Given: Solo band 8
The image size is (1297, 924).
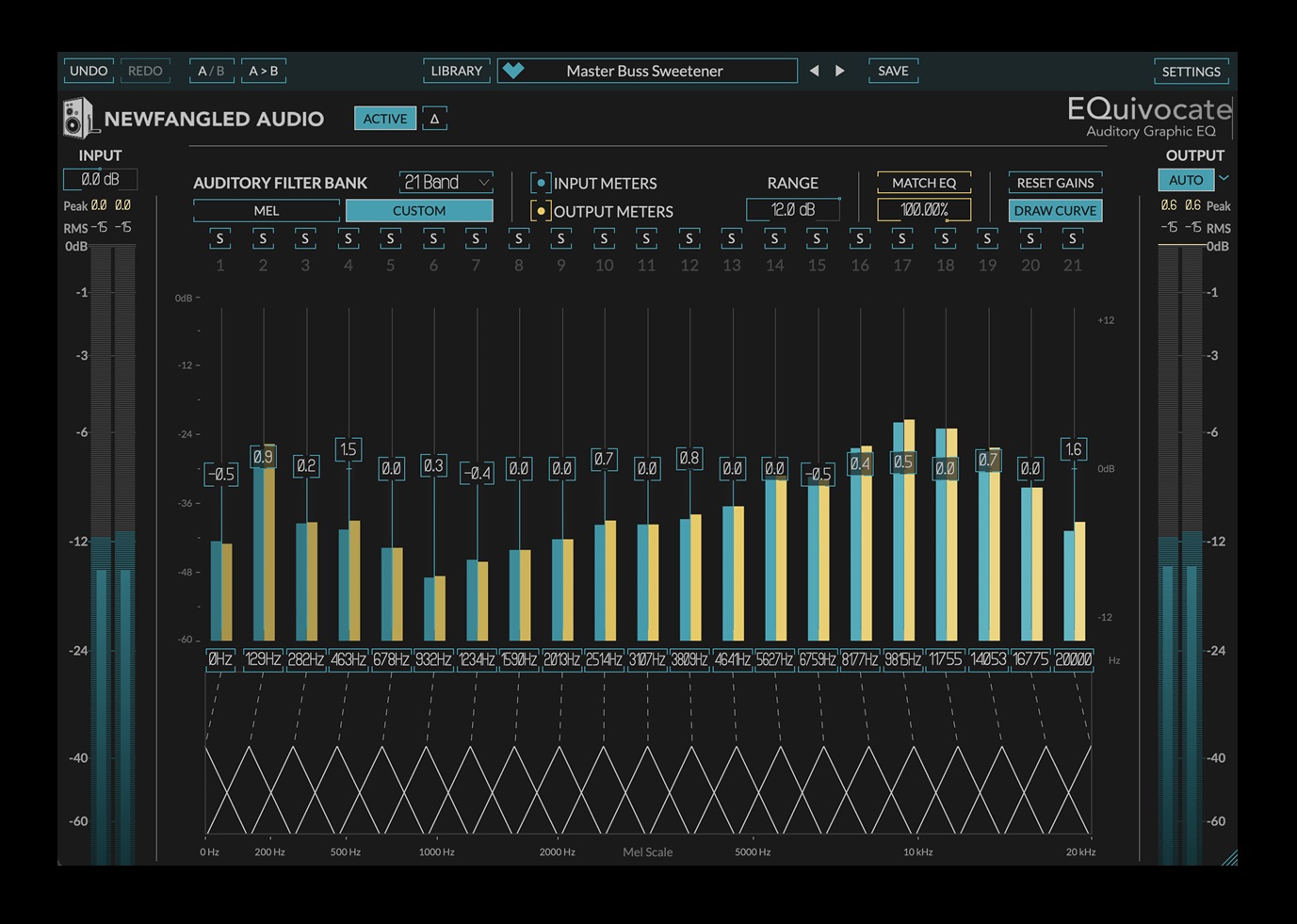Looking at the screenshot, I should pos(519,238).
